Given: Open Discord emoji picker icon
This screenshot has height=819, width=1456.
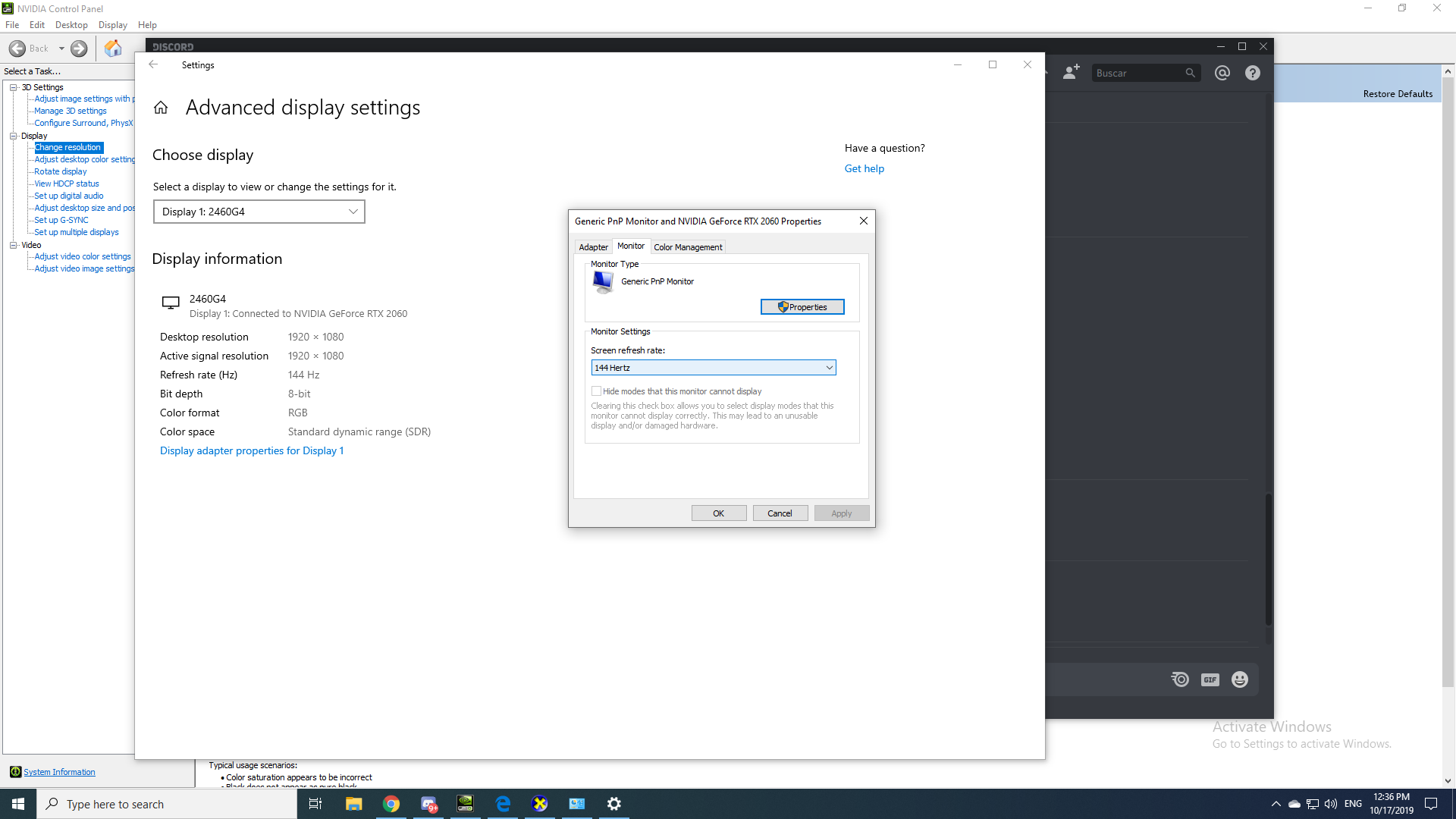Looking at the screenshot, I should click(x=1240, y=679).
